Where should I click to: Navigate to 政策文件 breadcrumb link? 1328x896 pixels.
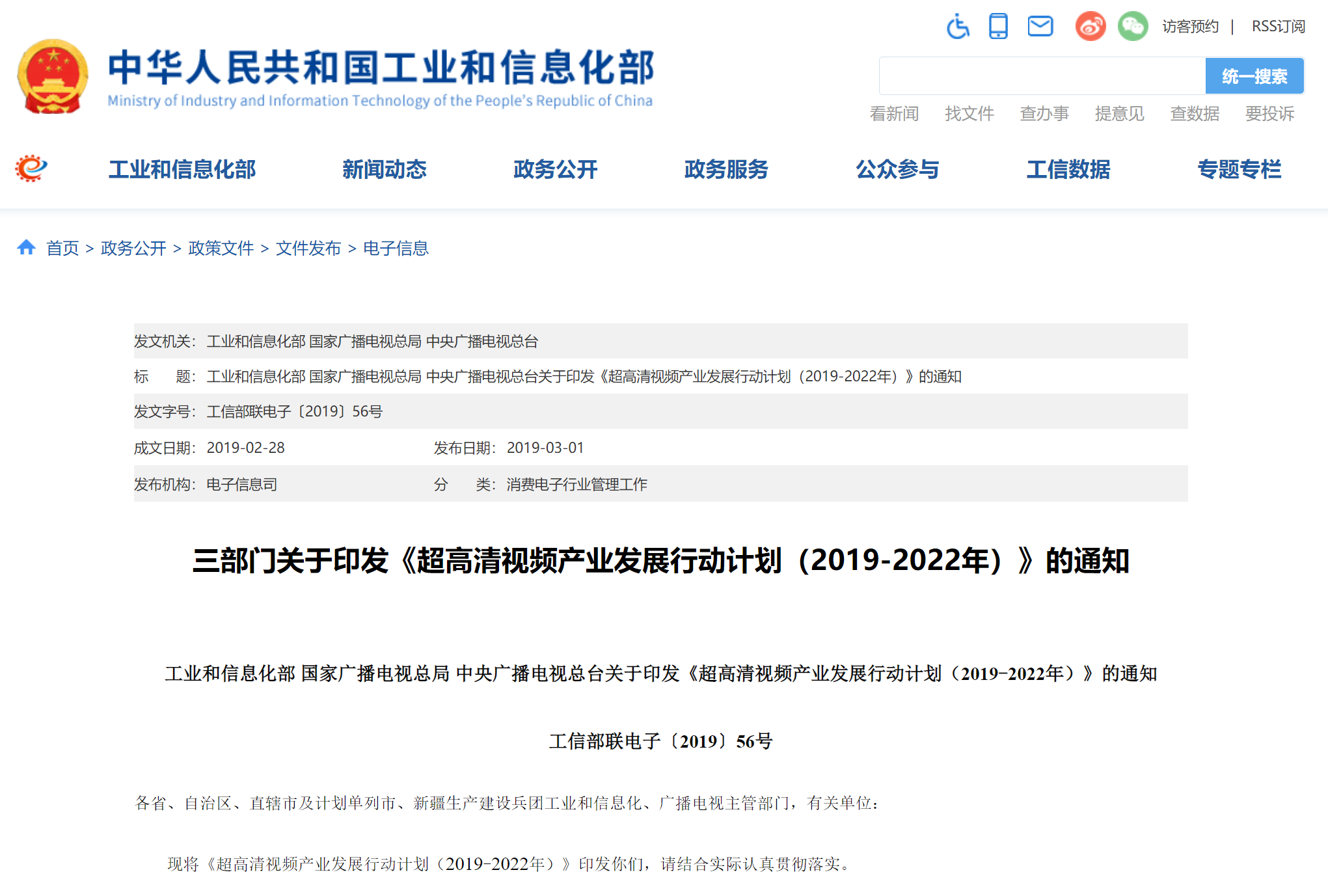click(x=221, y=248)
